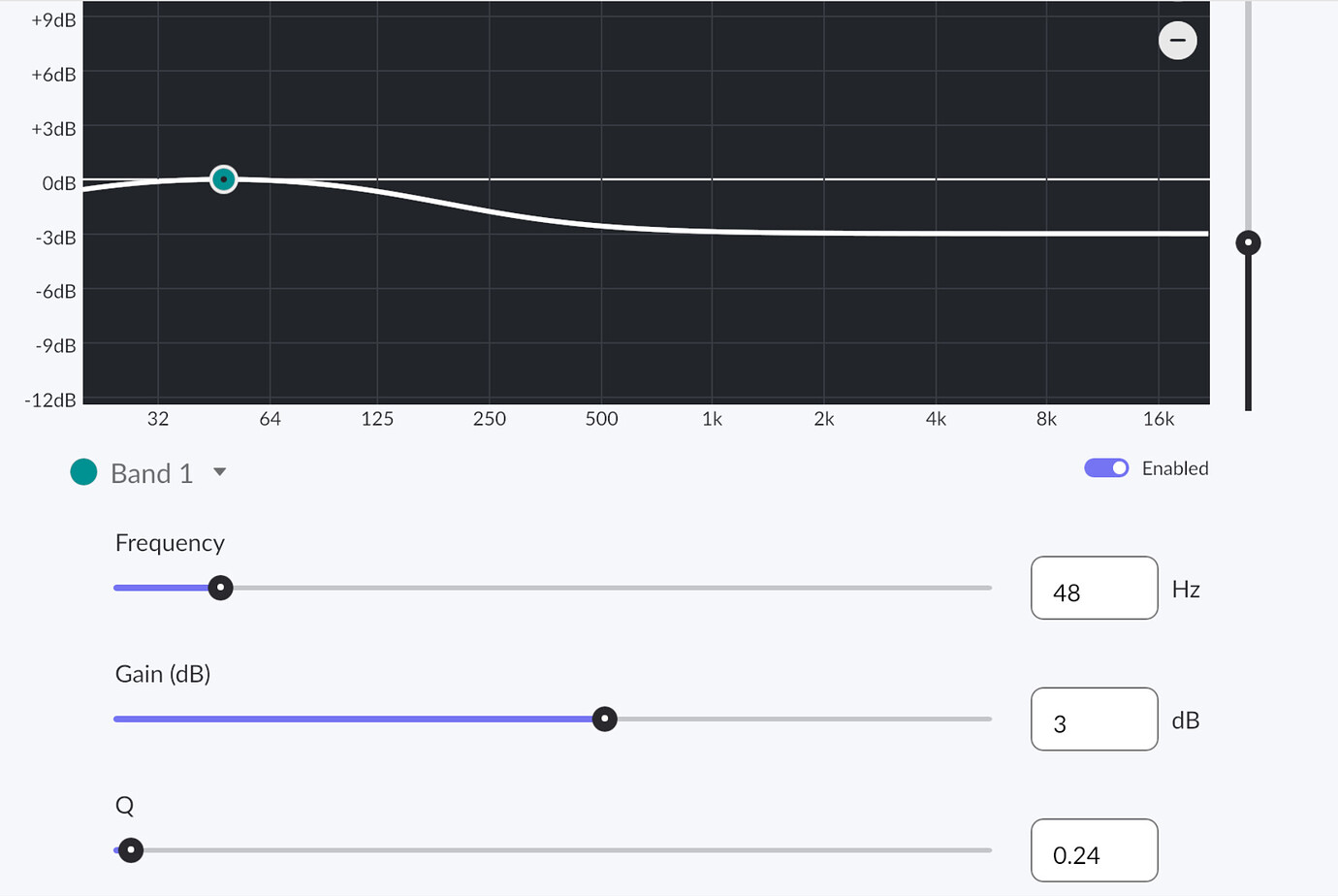Expand the band selector via its chevron arrow
Screen dimensions: 1338x896
coord(219,472)
